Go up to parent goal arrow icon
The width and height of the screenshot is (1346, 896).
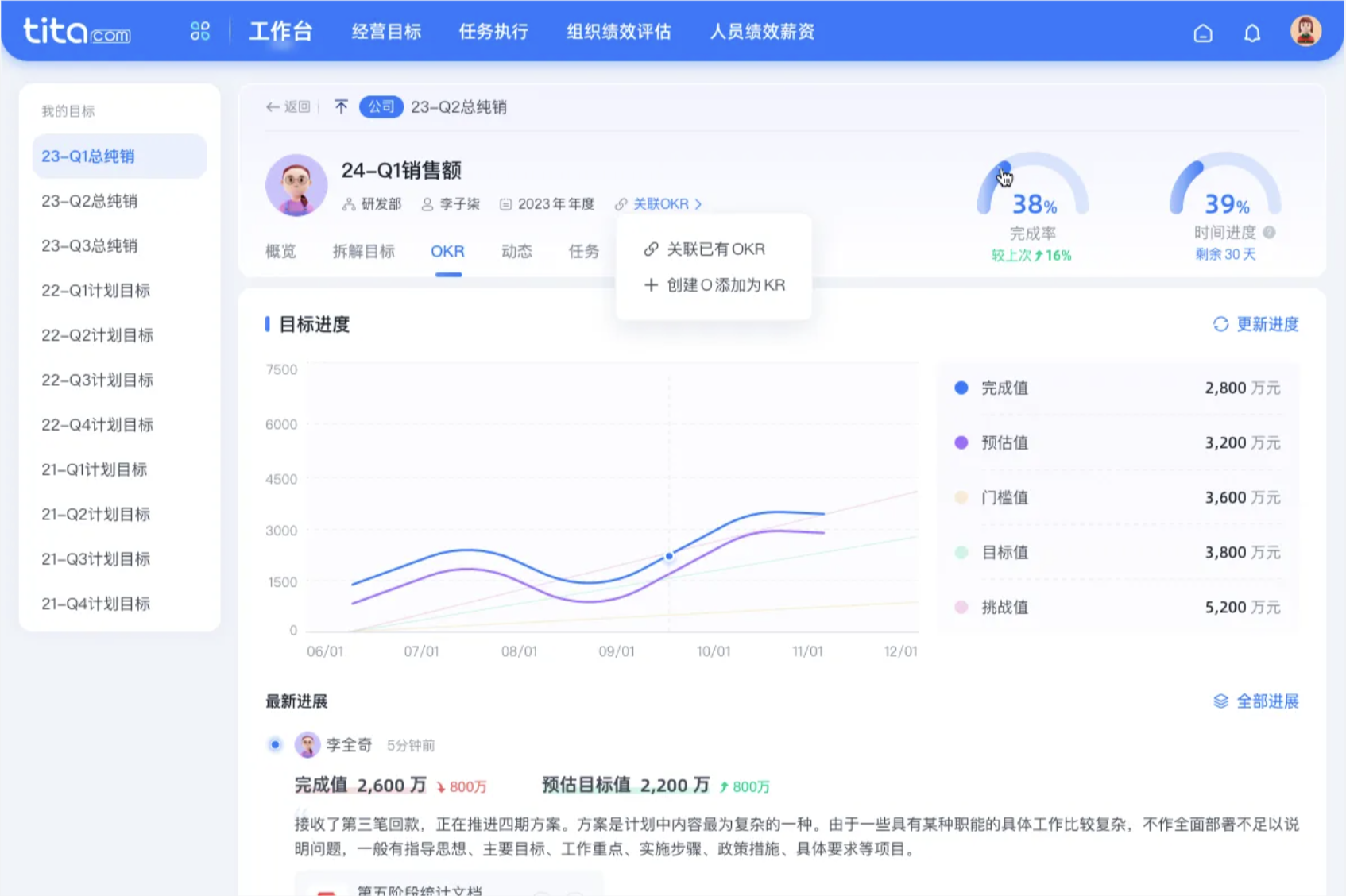(x=341, y=106)
